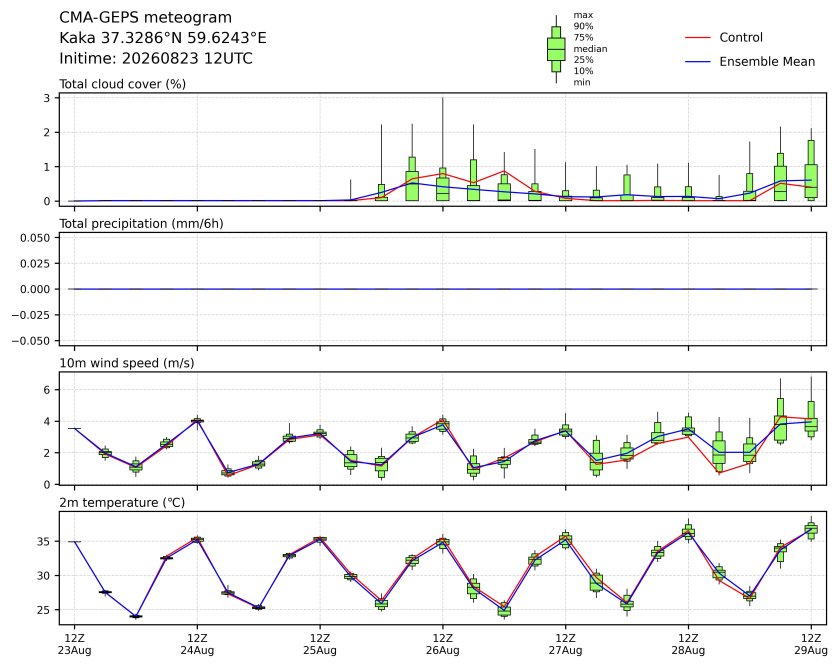Click the blue Ensemble Mean legend line
Image resolution: width=839 pixels, height=667 pixels.
pyautogui.click(x=697, y=62)
